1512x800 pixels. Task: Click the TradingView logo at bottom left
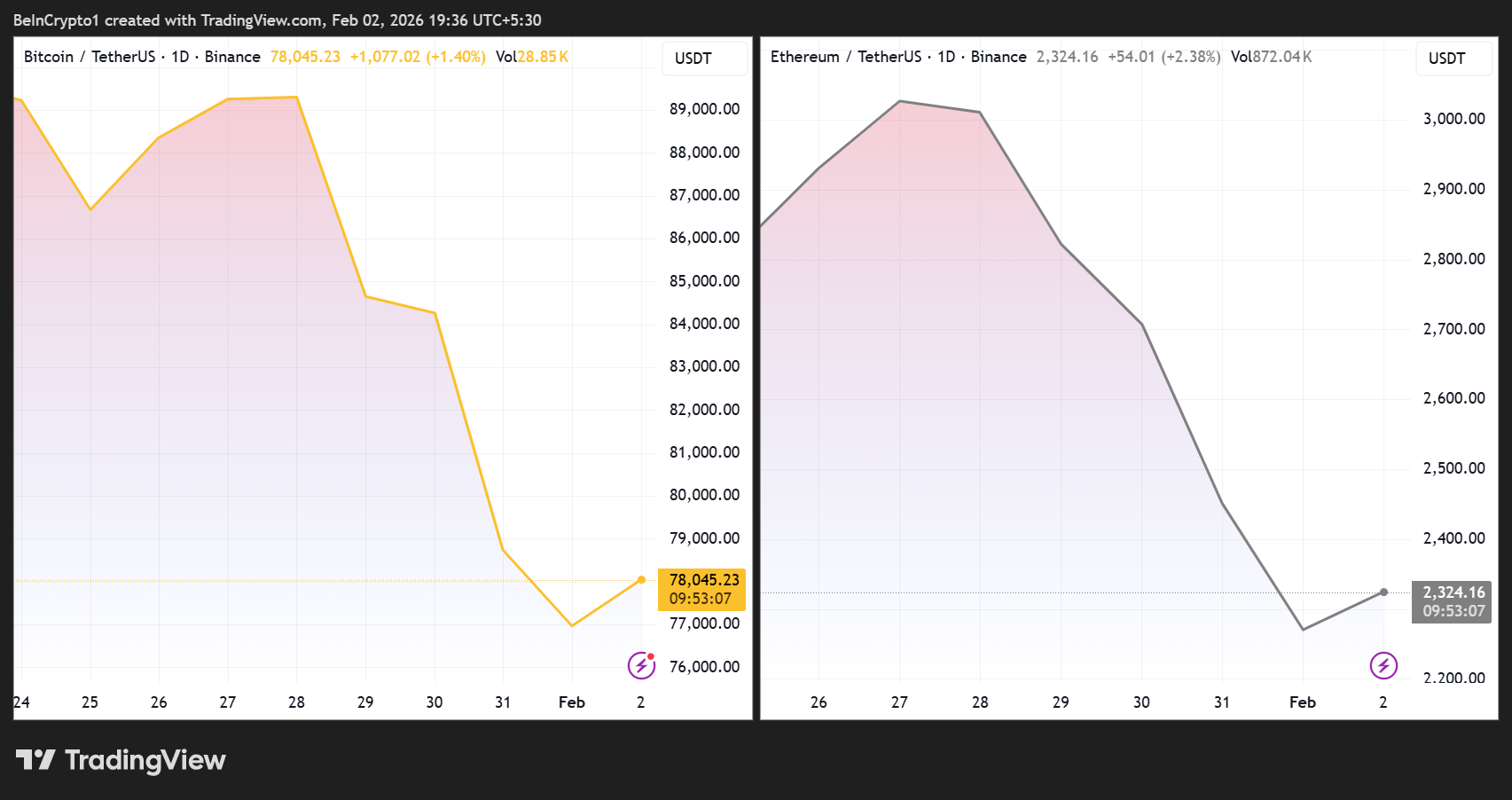[120, 759]
